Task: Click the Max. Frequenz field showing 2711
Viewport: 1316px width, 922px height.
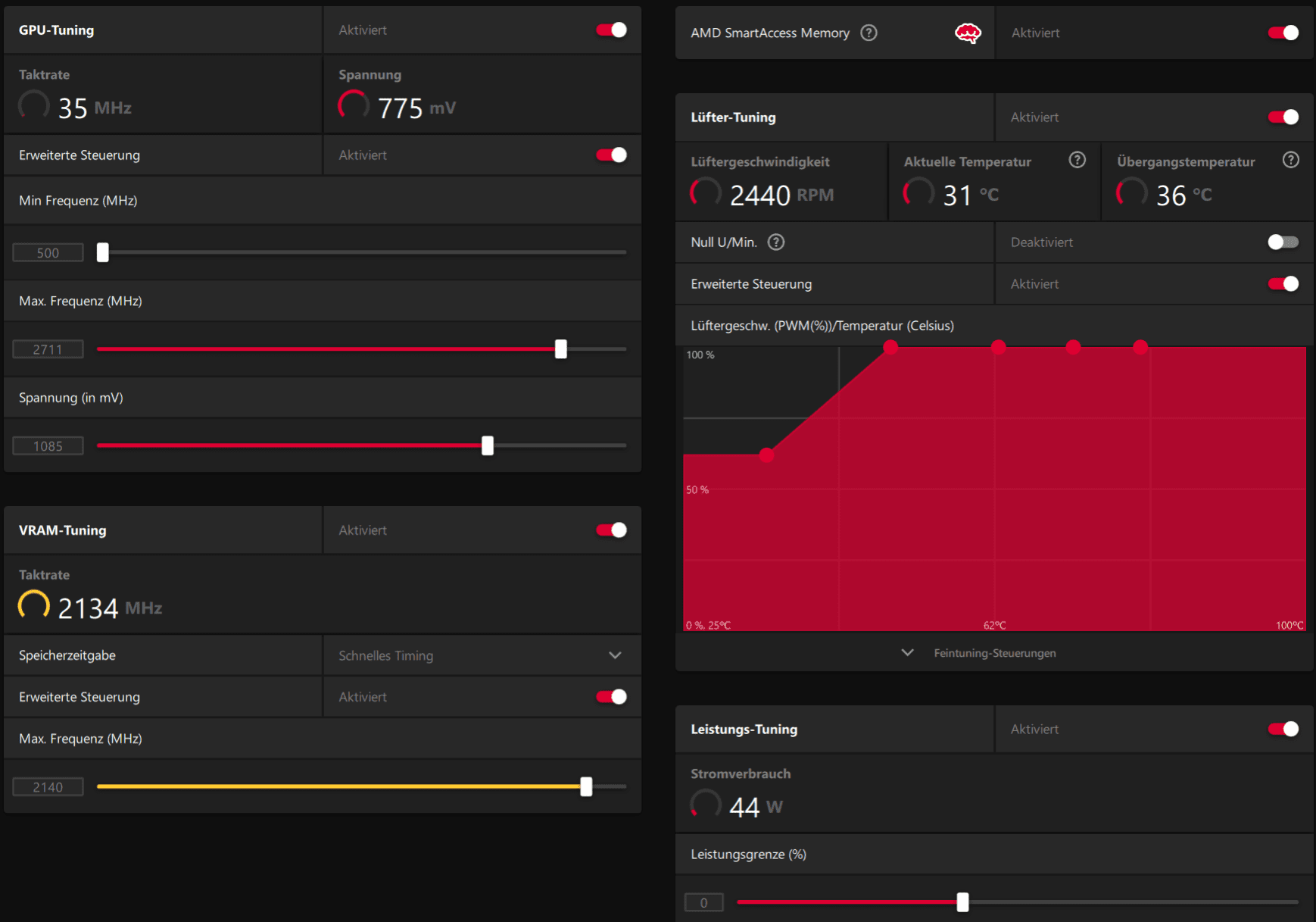Action: [48, 349]
